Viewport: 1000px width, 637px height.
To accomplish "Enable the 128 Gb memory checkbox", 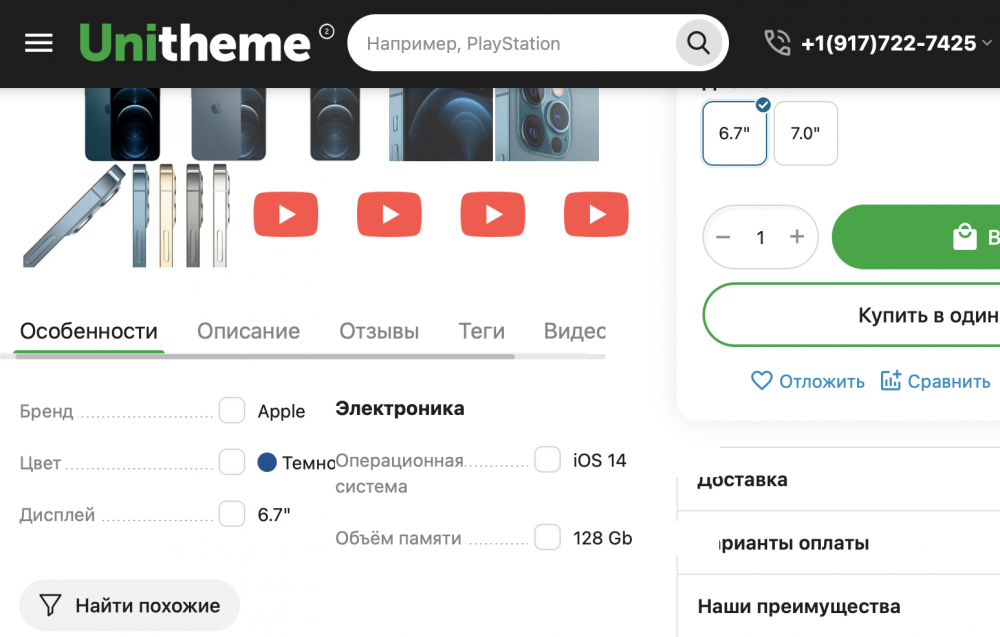I will (x=547, y=537).
